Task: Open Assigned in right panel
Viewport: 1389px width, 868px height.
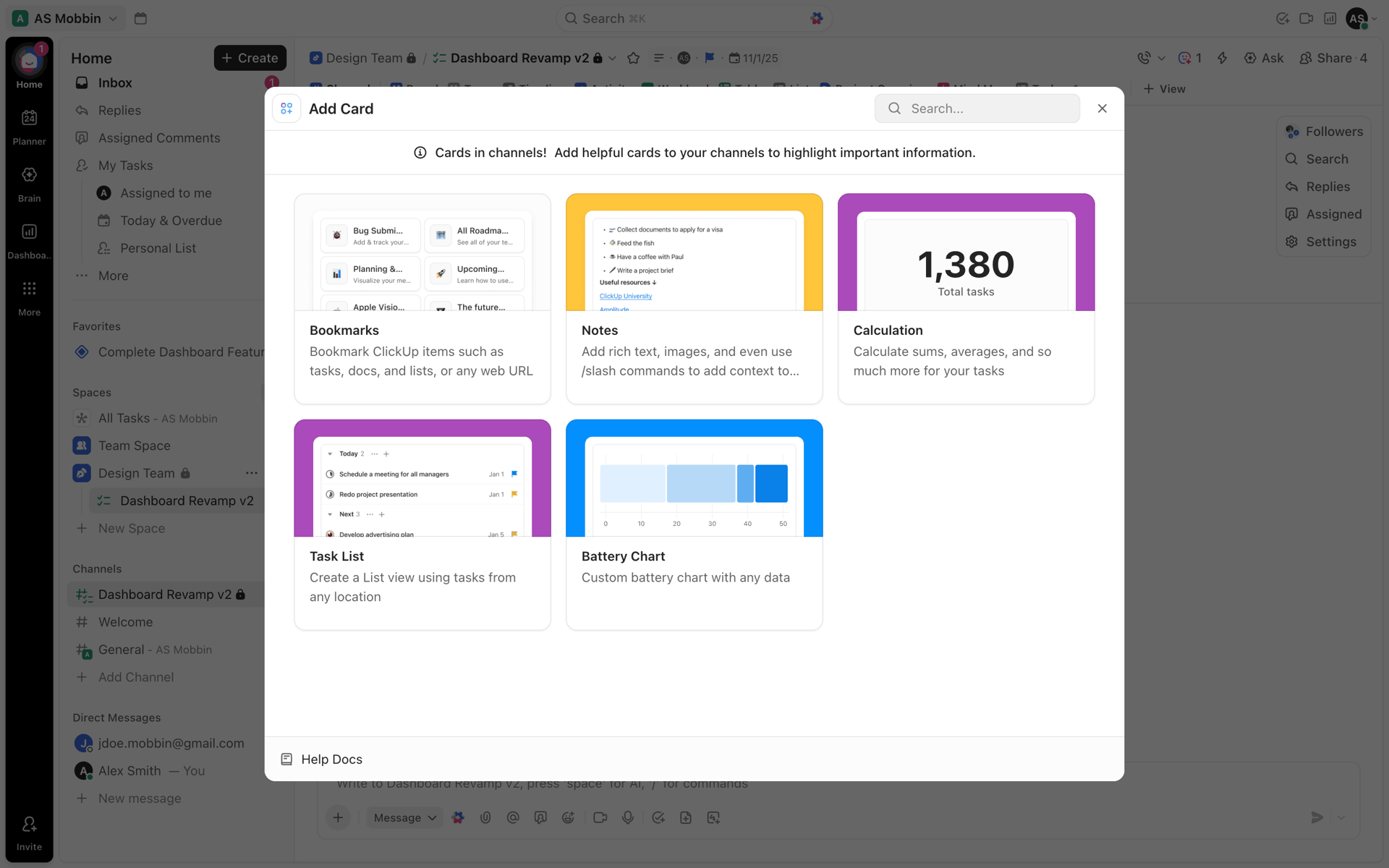Action: (x=1324, y=214)
